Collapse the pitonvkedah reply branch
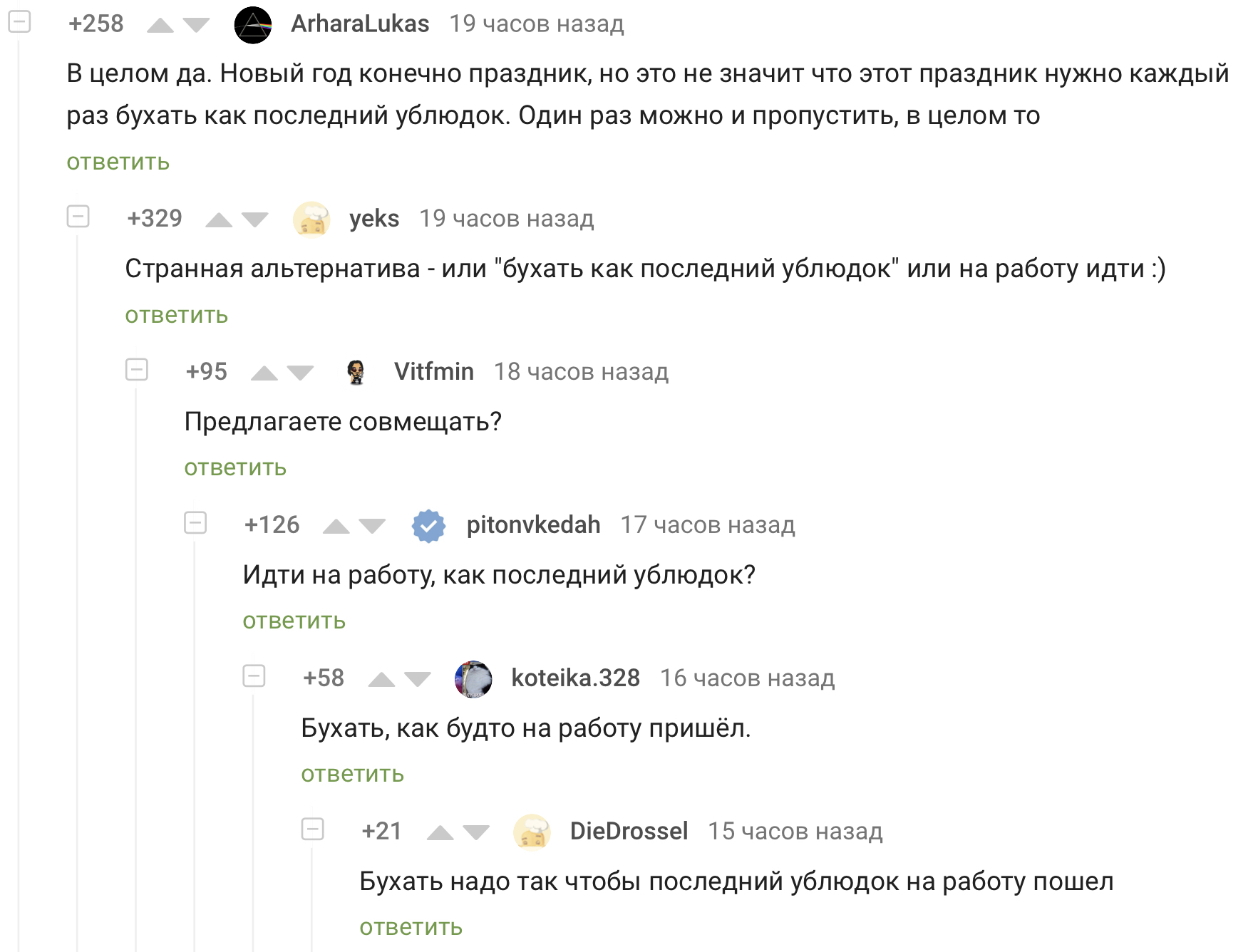Screen dimensions: 1258x952 tap(195, 522)
